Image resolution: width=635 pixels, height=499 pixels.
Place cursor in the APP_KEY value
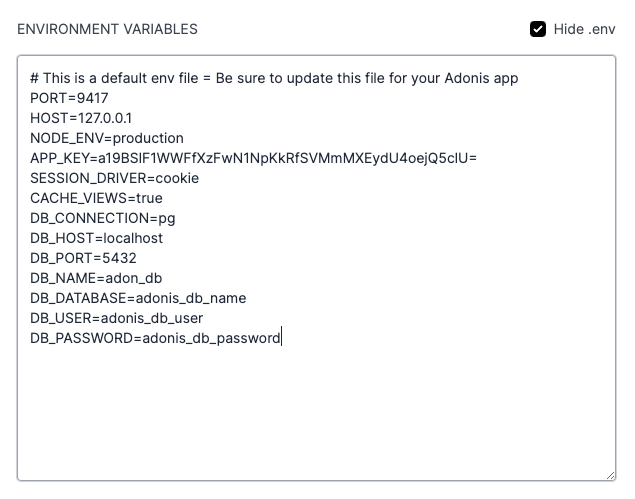pos(287,158)
